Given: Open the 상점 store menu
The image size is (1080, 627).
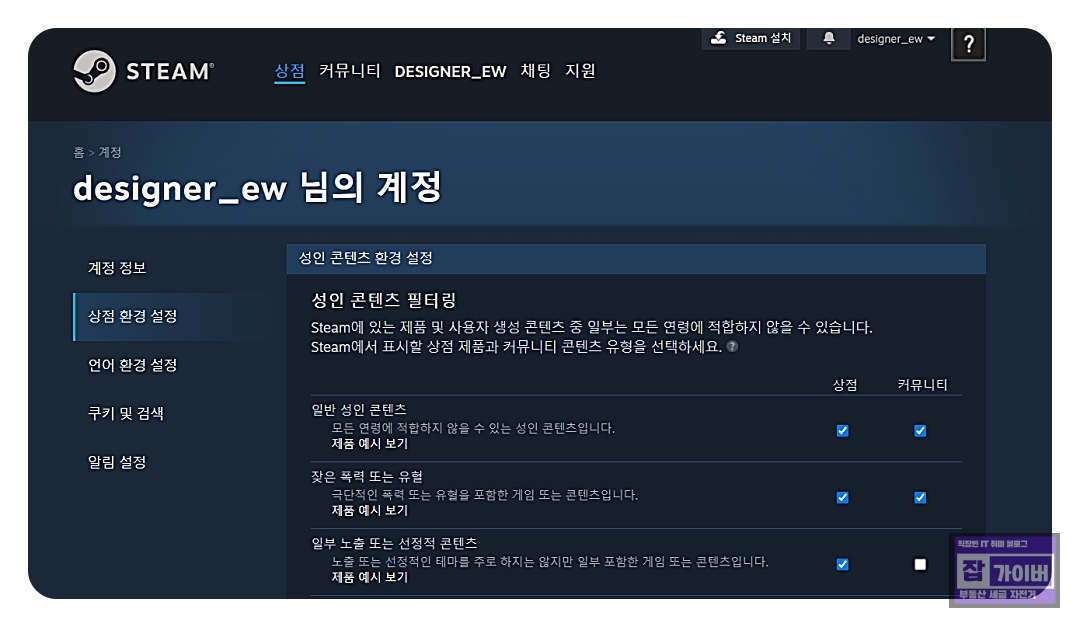Looking at the screenshot, I should coord(289,71).
